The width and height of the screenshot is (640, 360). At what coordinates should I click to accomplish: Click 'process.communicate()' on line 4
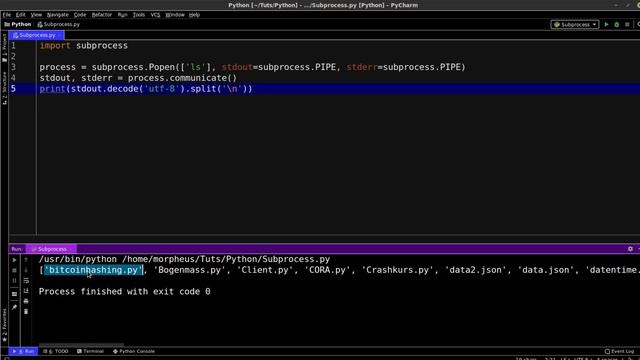182,78
